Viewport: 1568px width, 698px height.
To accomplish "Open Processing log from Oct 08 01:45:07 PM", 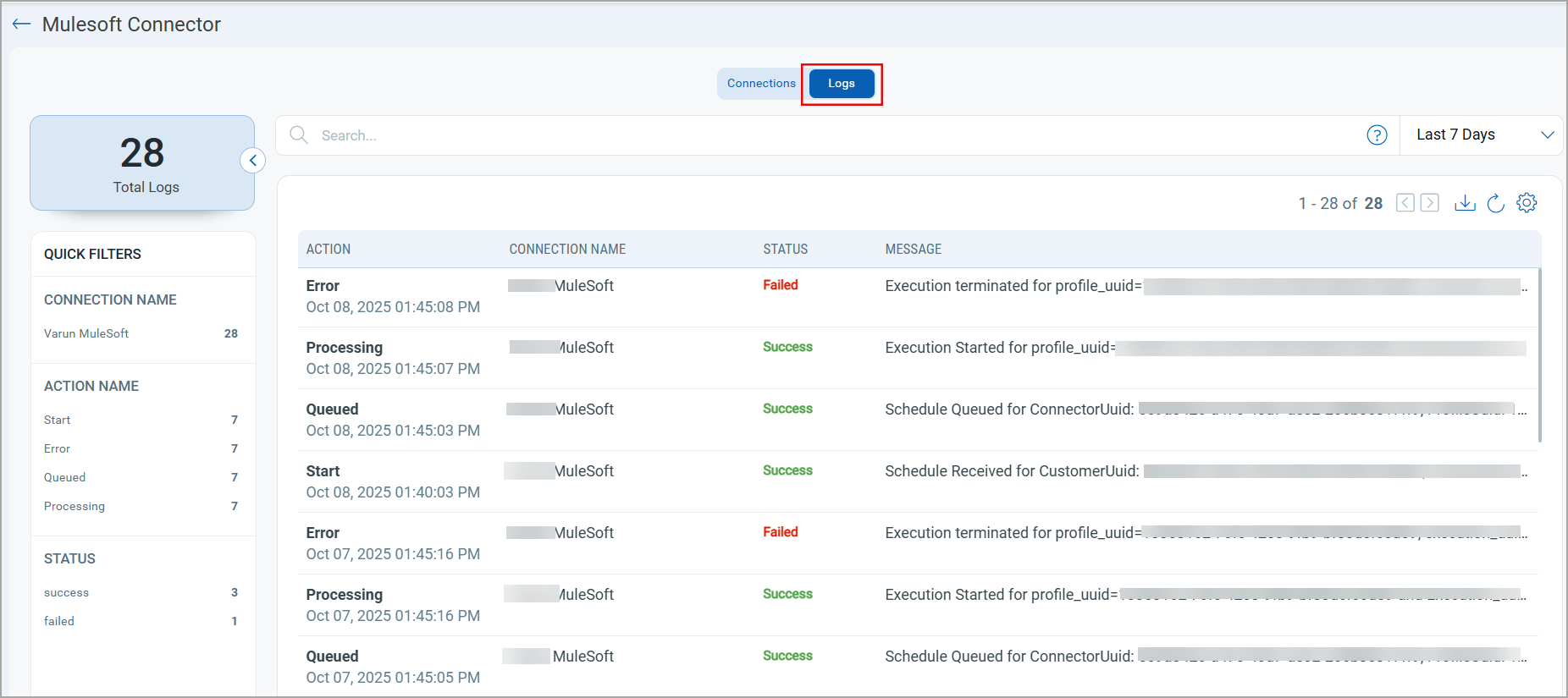I will click(x=918, y=359).
